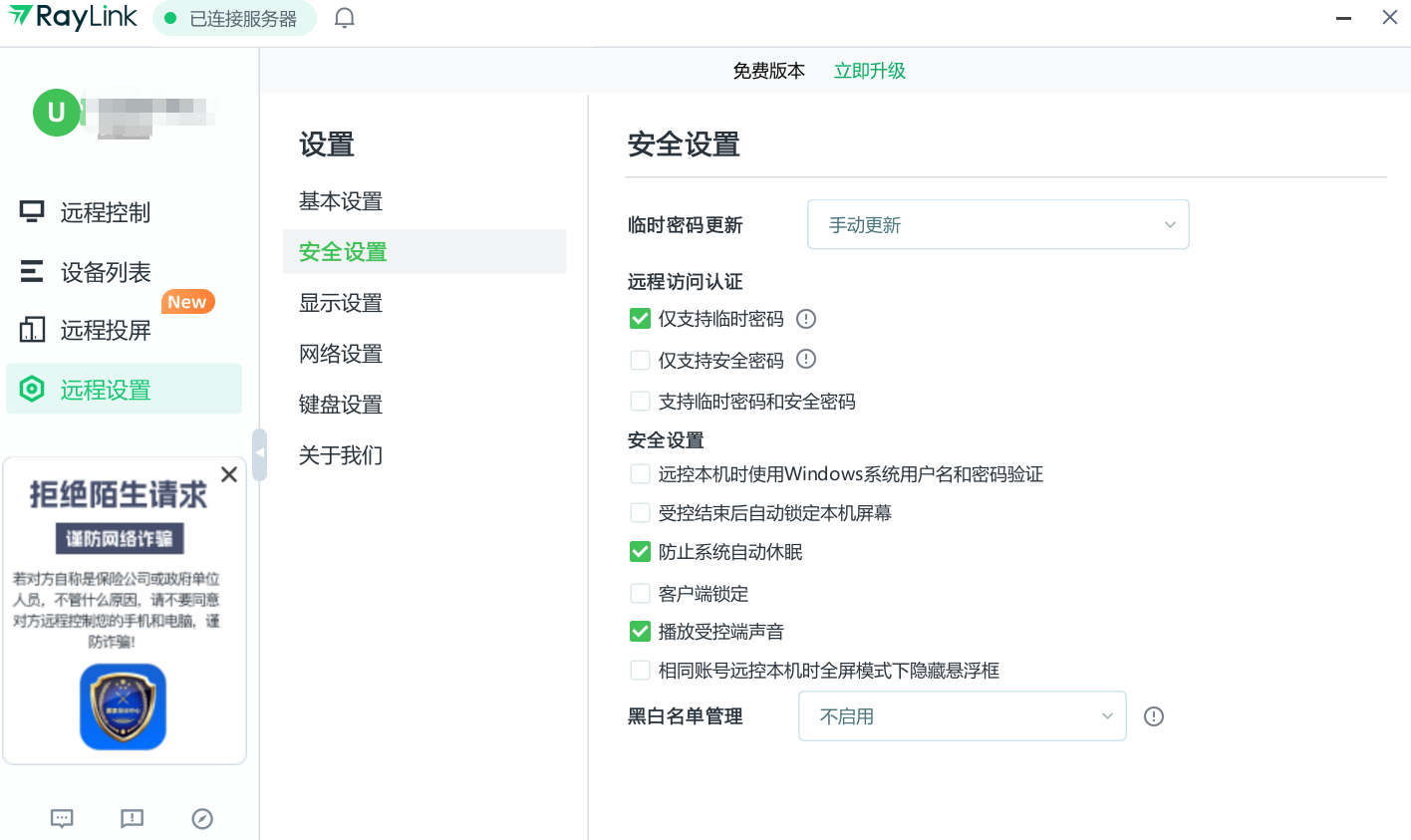Click the 远程设置 hexagon icon

(32, 389)
